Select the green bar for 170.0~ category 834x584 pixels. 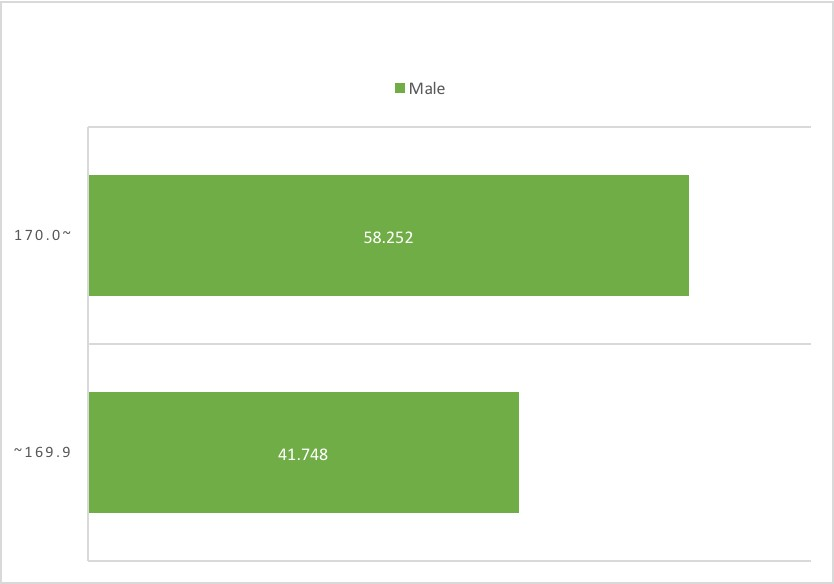[x=389, y=235]
